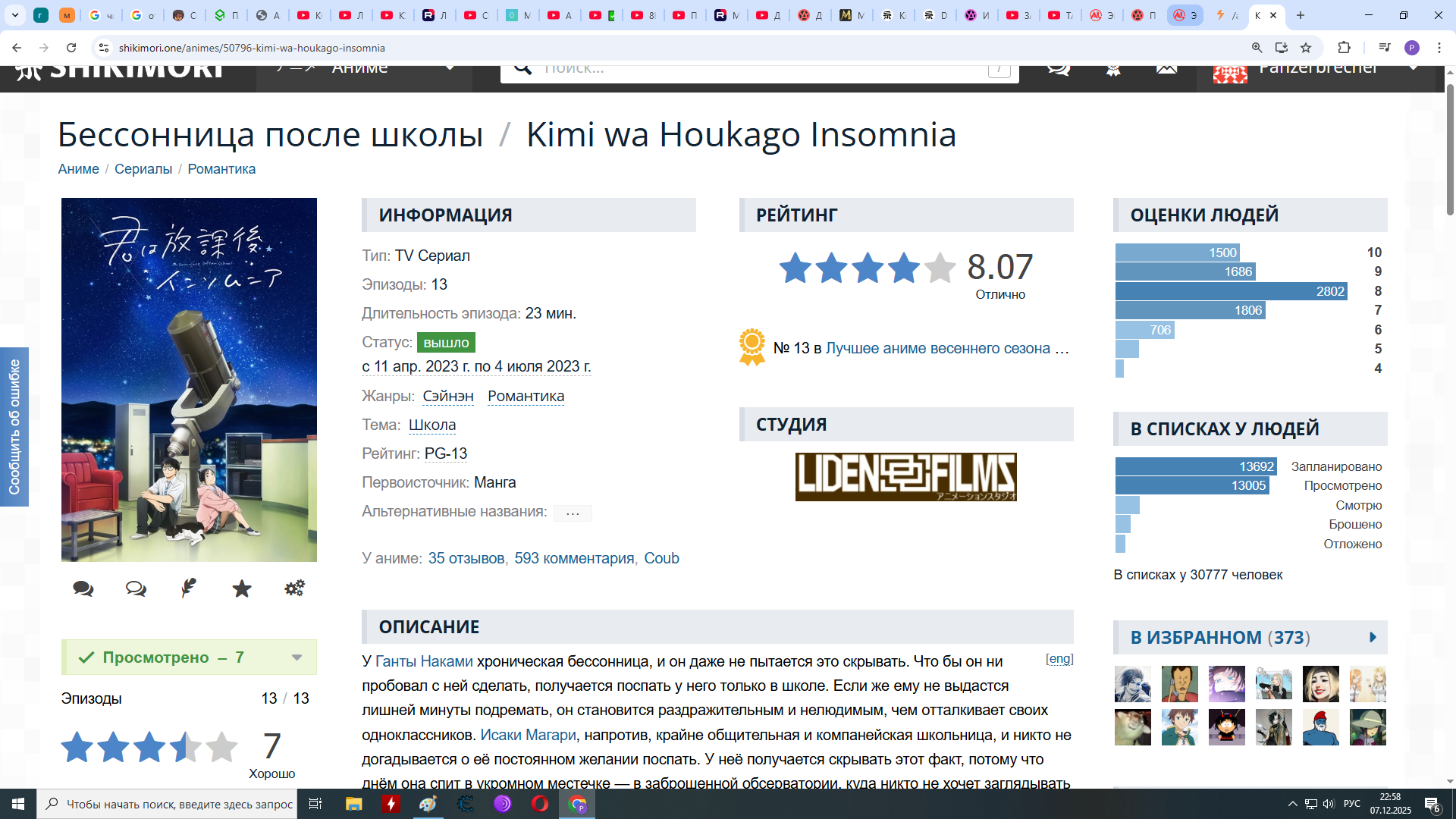Open the 35 отзывов link
Image resolution: width=1456 pixels, height=819 pixels.
(466, 558)
